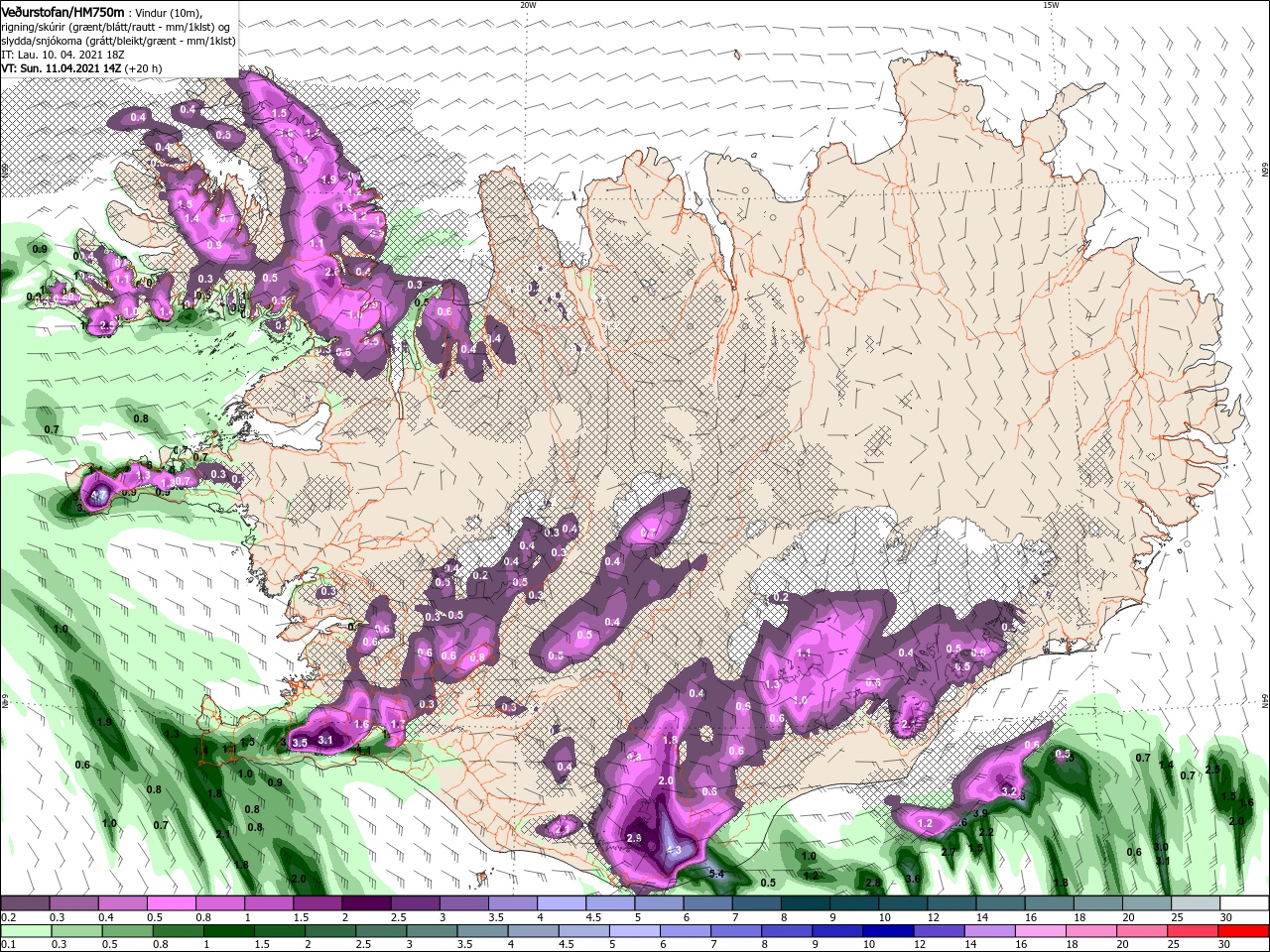
Task: Click the '3.5' value on the southwest peninsula
Action: pos(301,742)
